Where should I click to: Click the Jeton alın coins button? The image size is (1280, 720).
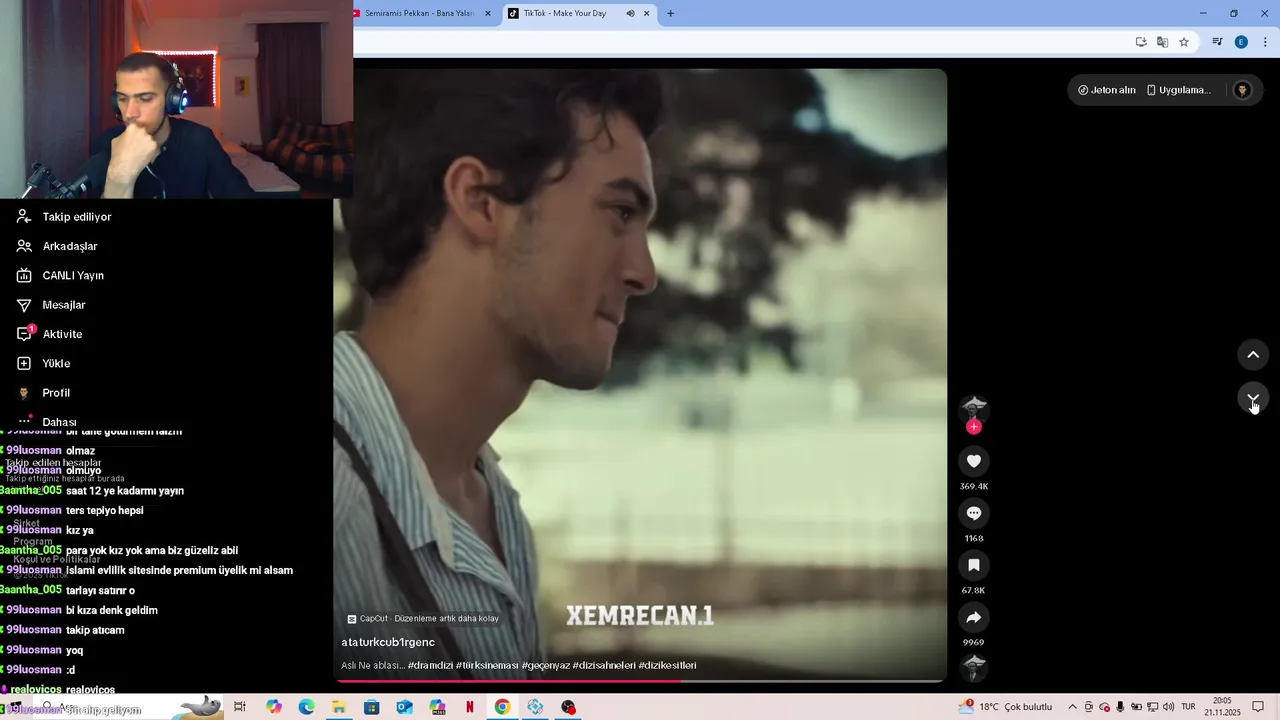tap(1107, 90)
